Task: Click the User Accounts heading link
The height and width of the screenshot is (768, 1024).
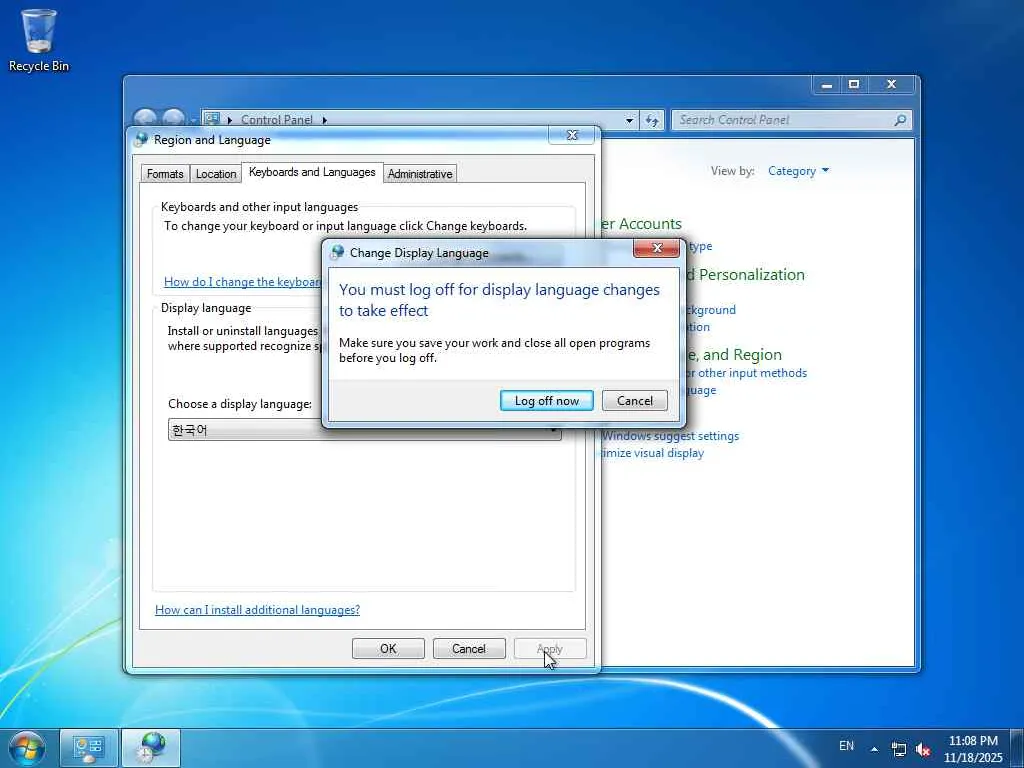Action: coord(640,223)
